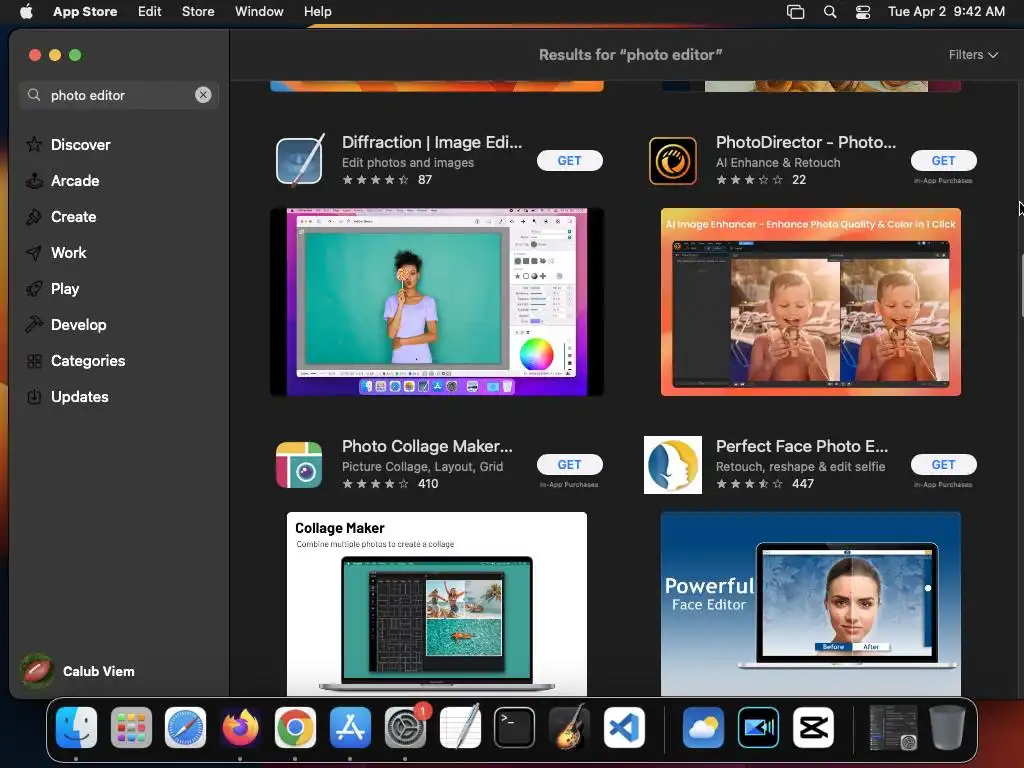Open the Updates section

click(x=67, y=396)
